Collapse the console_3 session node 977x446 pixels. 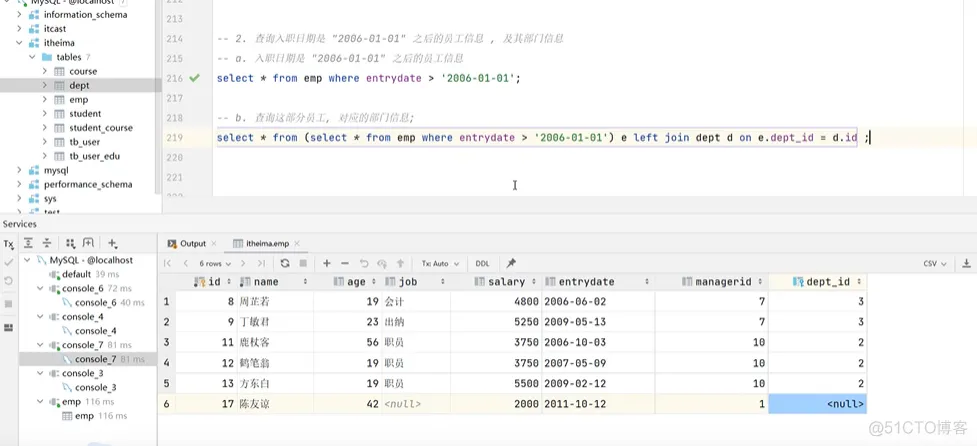coord(41,373)
